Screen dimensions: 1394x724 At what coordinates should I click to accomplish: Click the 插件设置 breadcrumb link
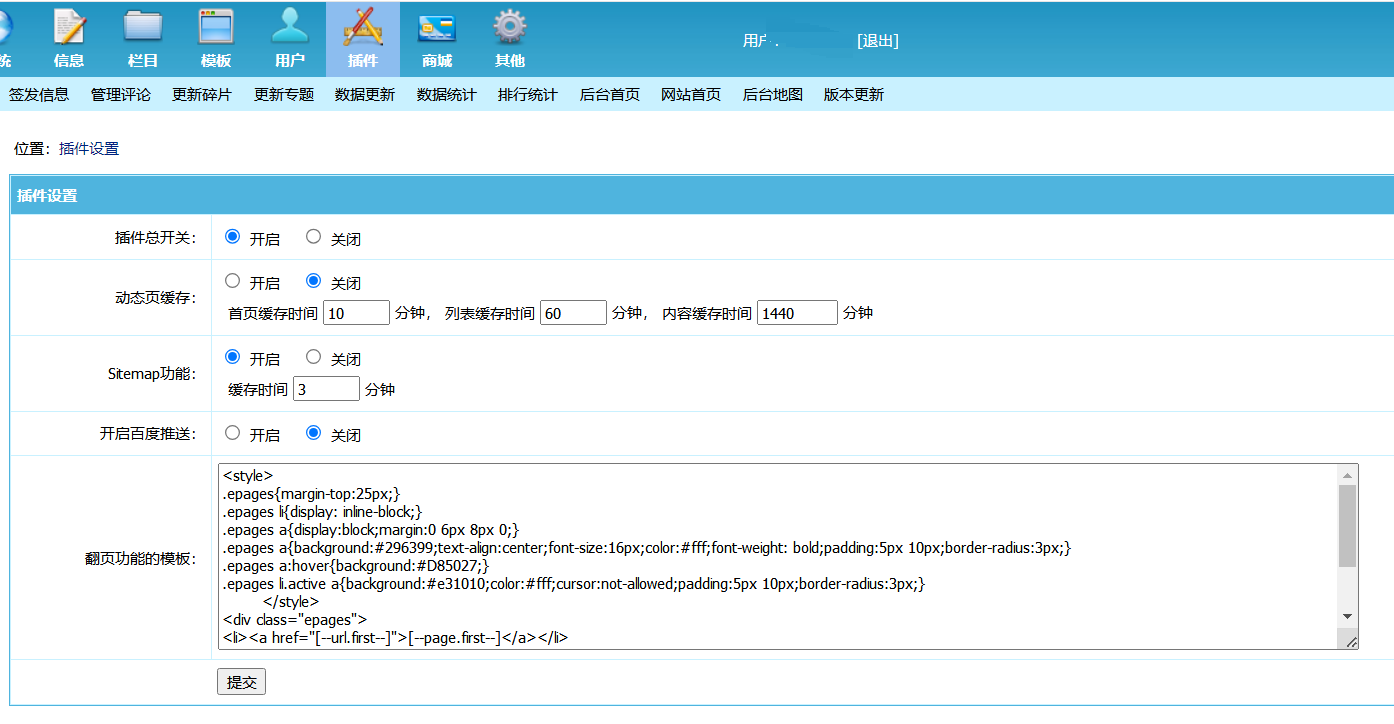click(89, 148)
